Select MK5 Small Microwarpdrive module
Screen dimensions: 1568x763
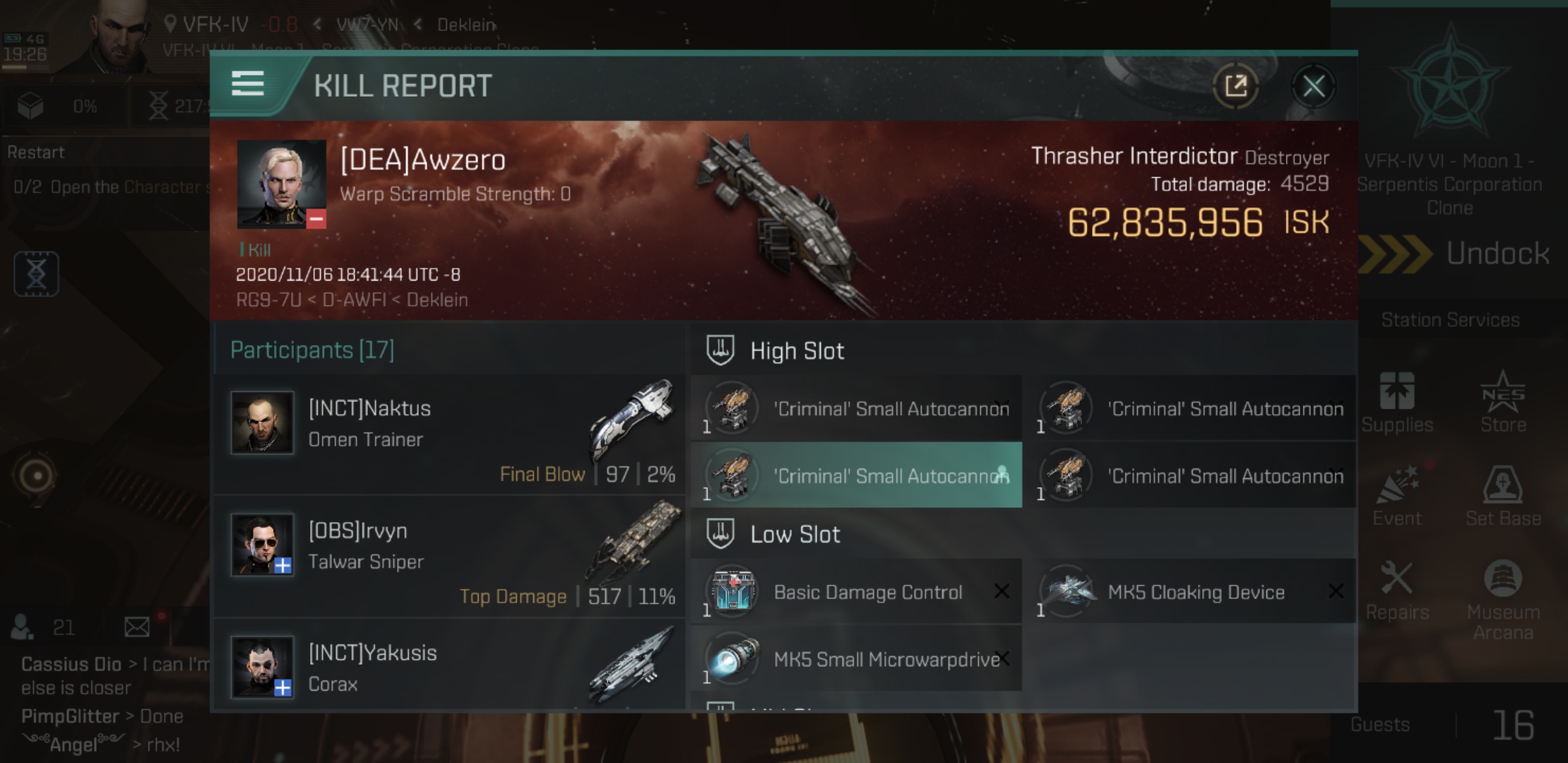pyautogui.click(x=856, y=658)
